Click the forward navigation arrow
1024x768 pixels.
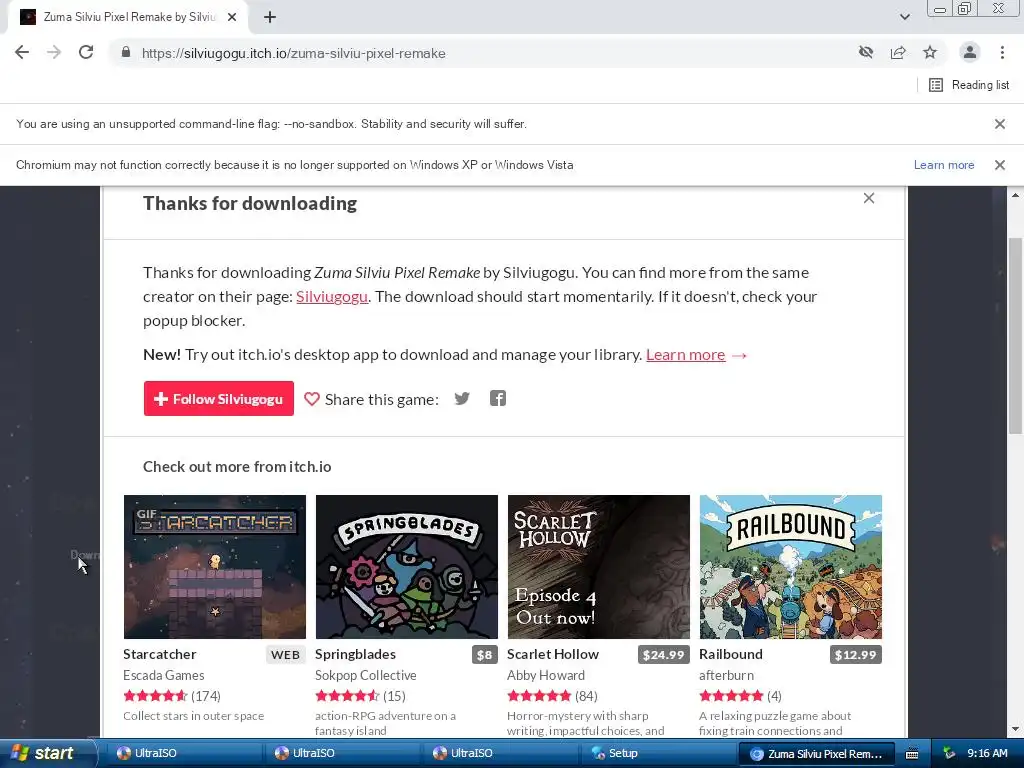(x=54, y=53)
